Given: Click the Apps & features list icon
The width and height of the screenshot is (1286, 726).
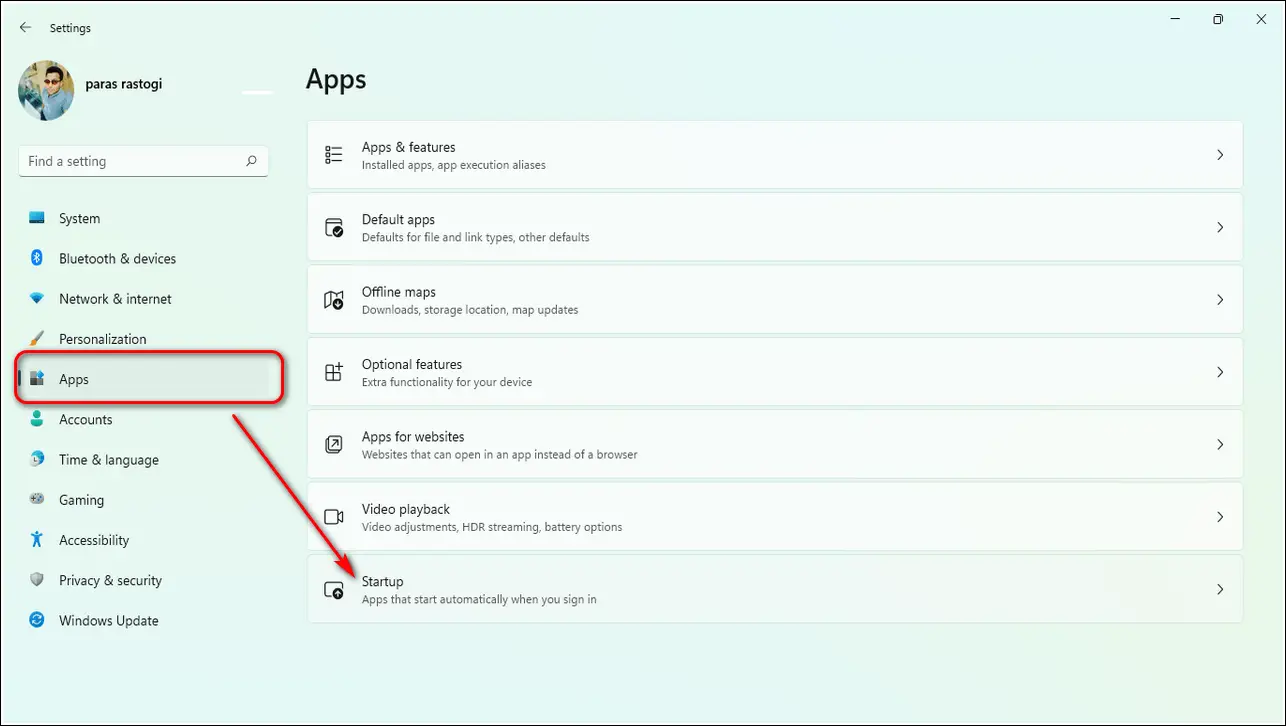Looking at the screenshot, I should pyautogui.click(x=334, y=155).
